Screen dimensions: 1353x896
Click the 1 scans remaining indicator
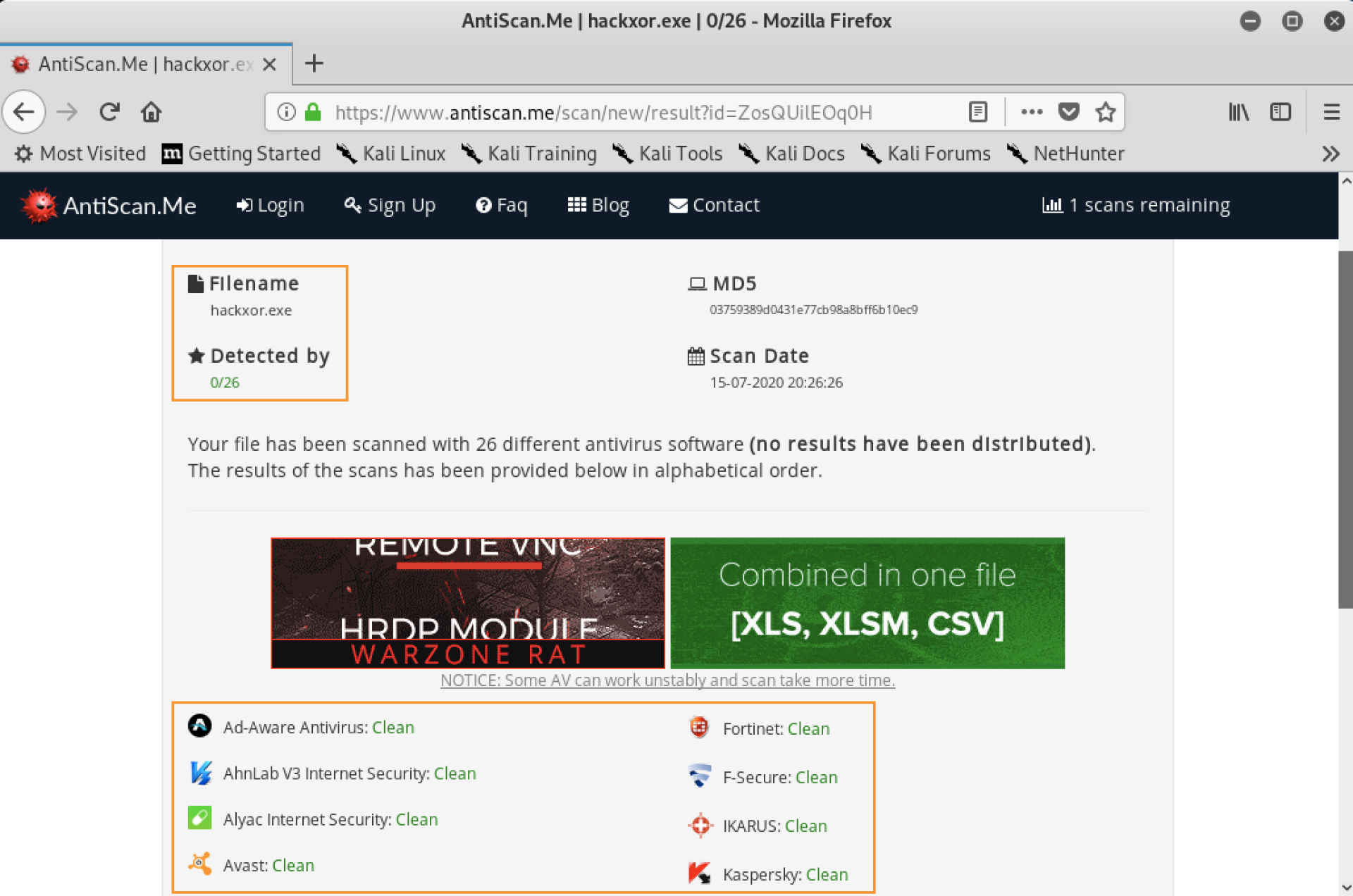pyautogui.click(x=1136, y=205)
